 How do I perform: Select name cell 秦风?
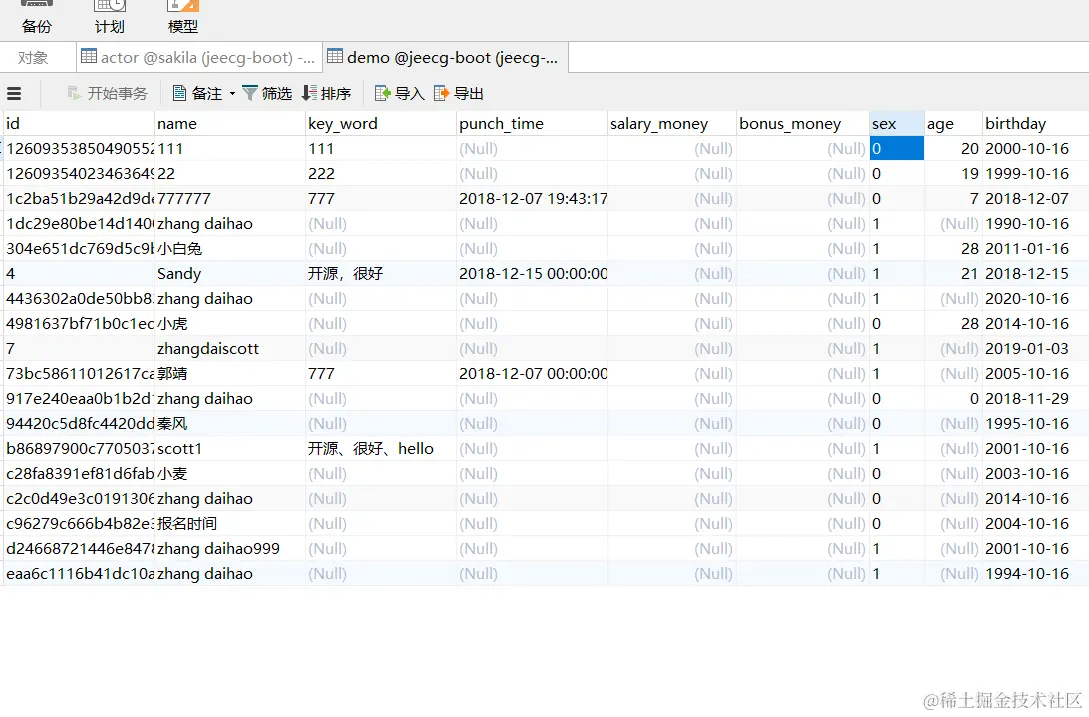point(230,424)
